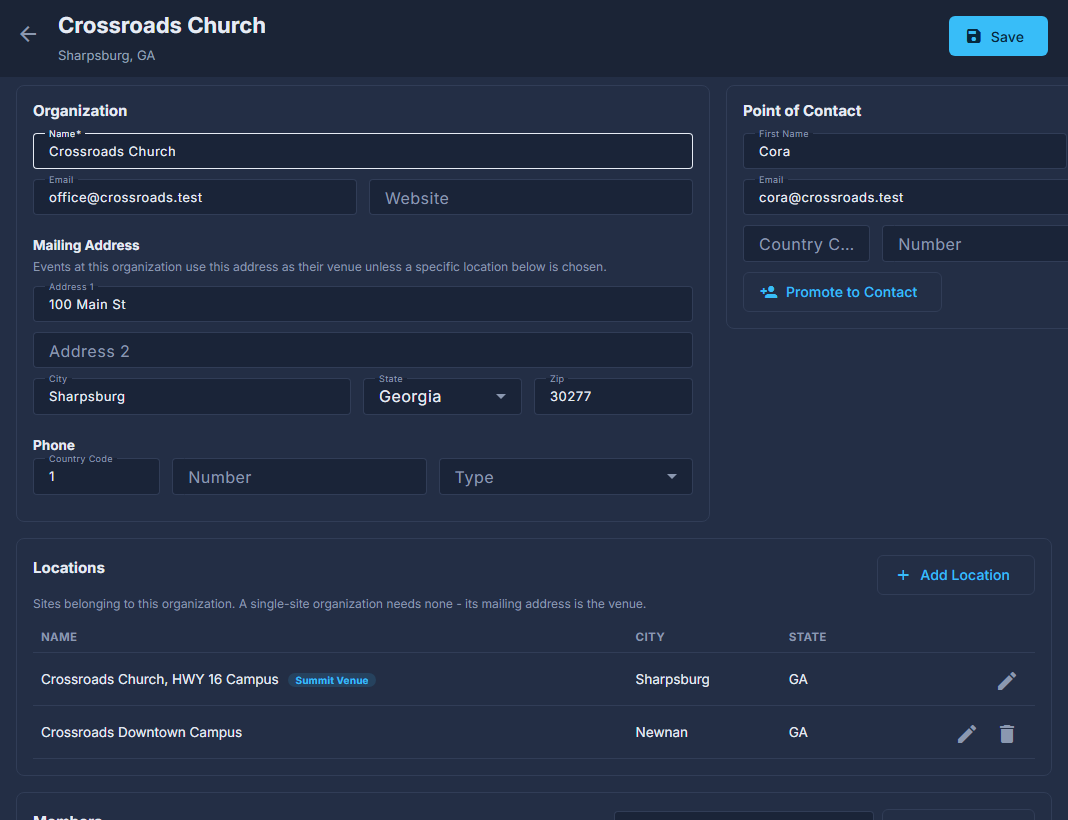Click into the Address 2 field
The height and width of the screenshot is (820, 1068).
[362, 351]
